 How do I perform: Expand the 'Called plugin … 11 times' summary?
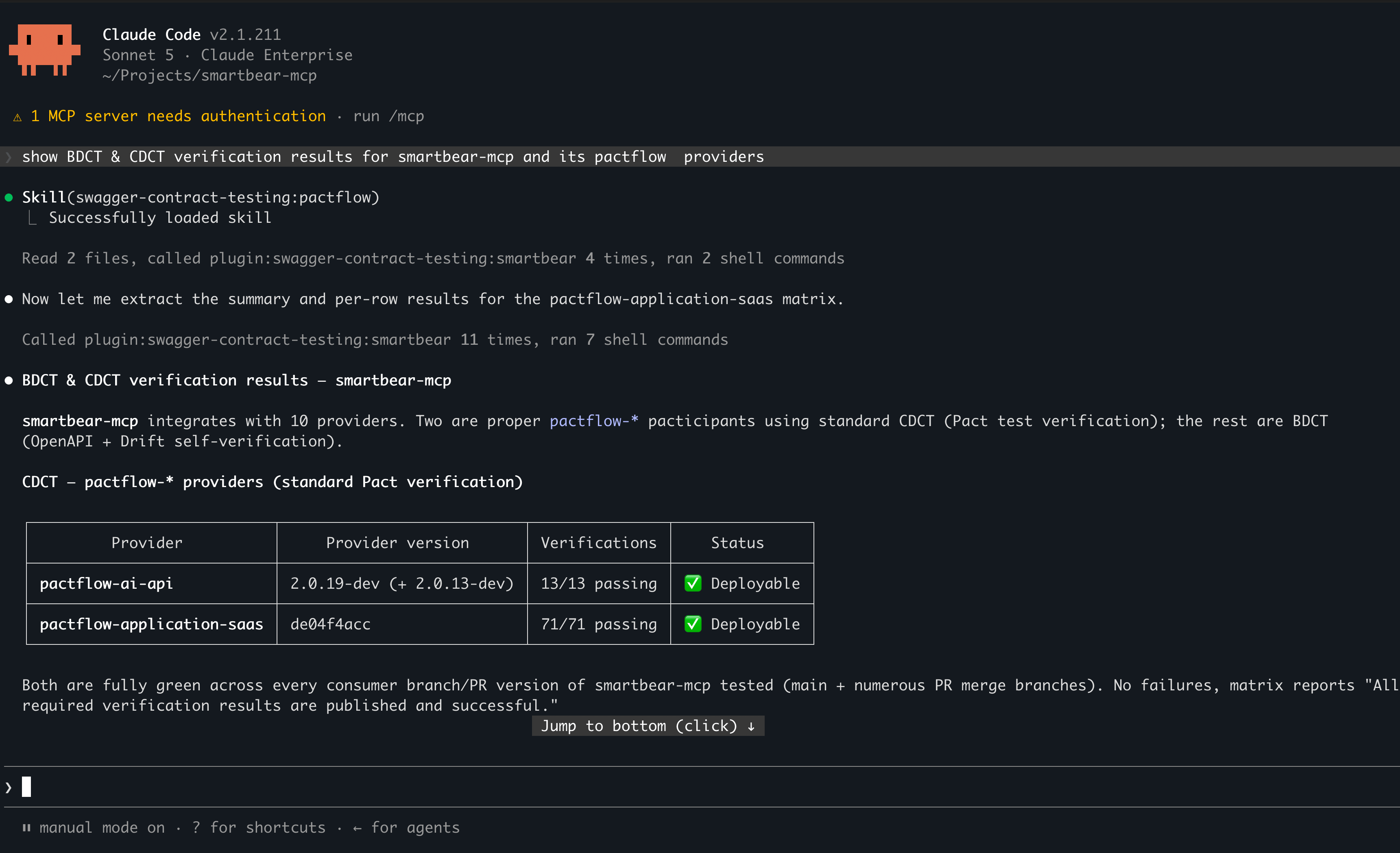click(x=375, y=339)
